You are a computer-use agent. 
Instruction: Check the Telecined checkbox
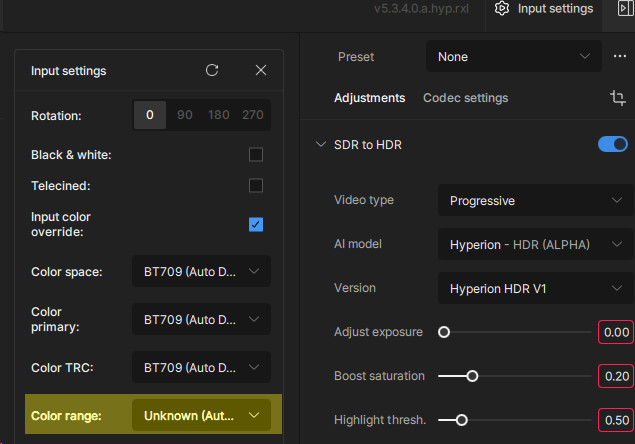click(256, 186)
